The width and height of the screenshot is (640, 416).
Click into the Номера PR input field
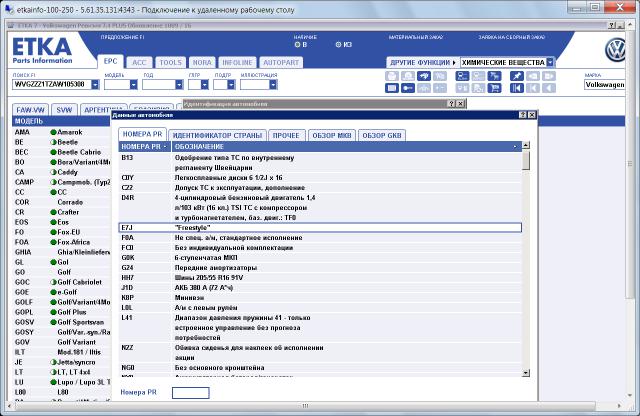point(191,393)
